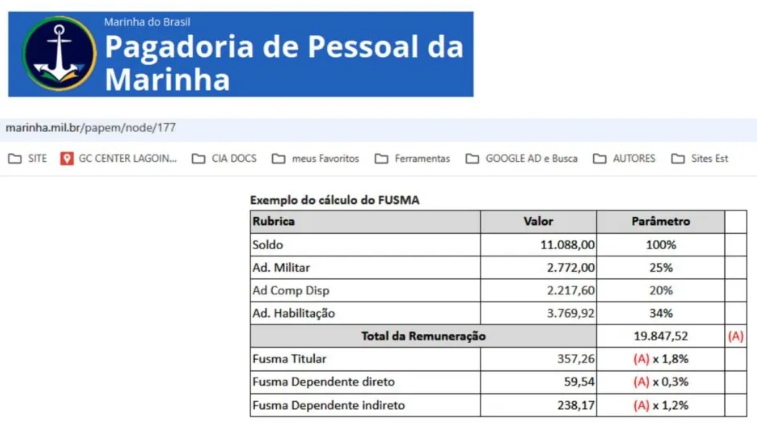Open the SITE bookmark folder

coord(28,158)
